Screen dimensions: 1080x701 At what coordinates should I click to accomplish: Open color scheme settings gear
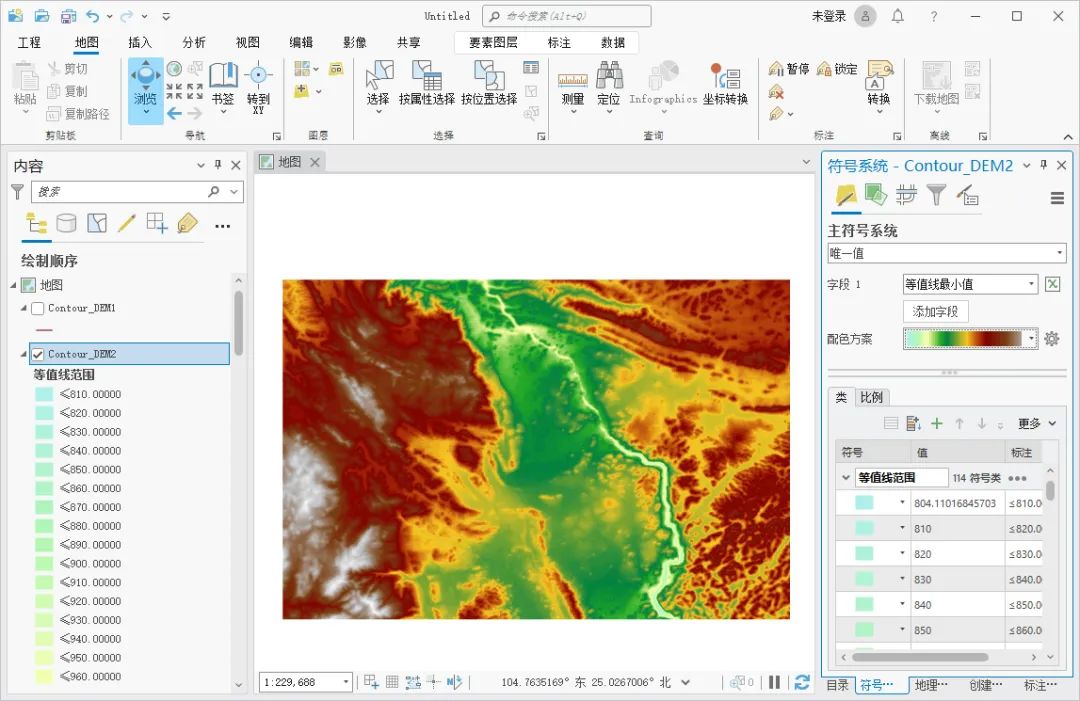tap(1051, 339)
